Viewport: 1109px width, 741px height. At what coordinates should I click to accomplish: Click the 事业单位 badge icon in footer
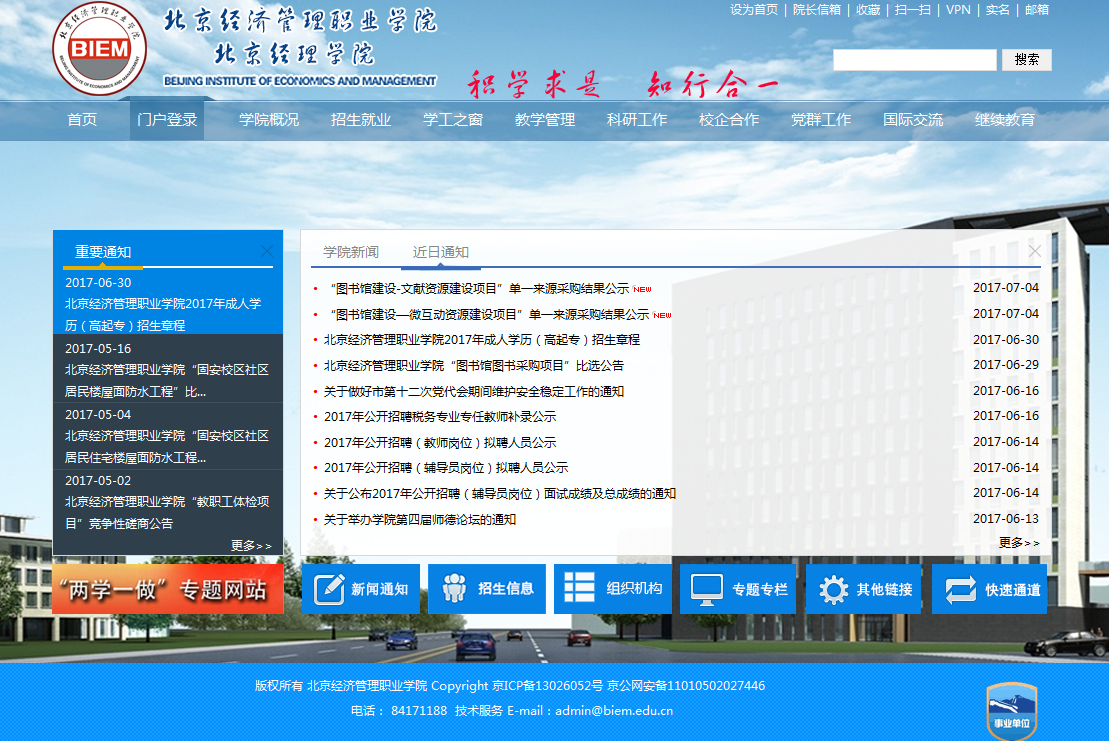(x=1011, y=711)
